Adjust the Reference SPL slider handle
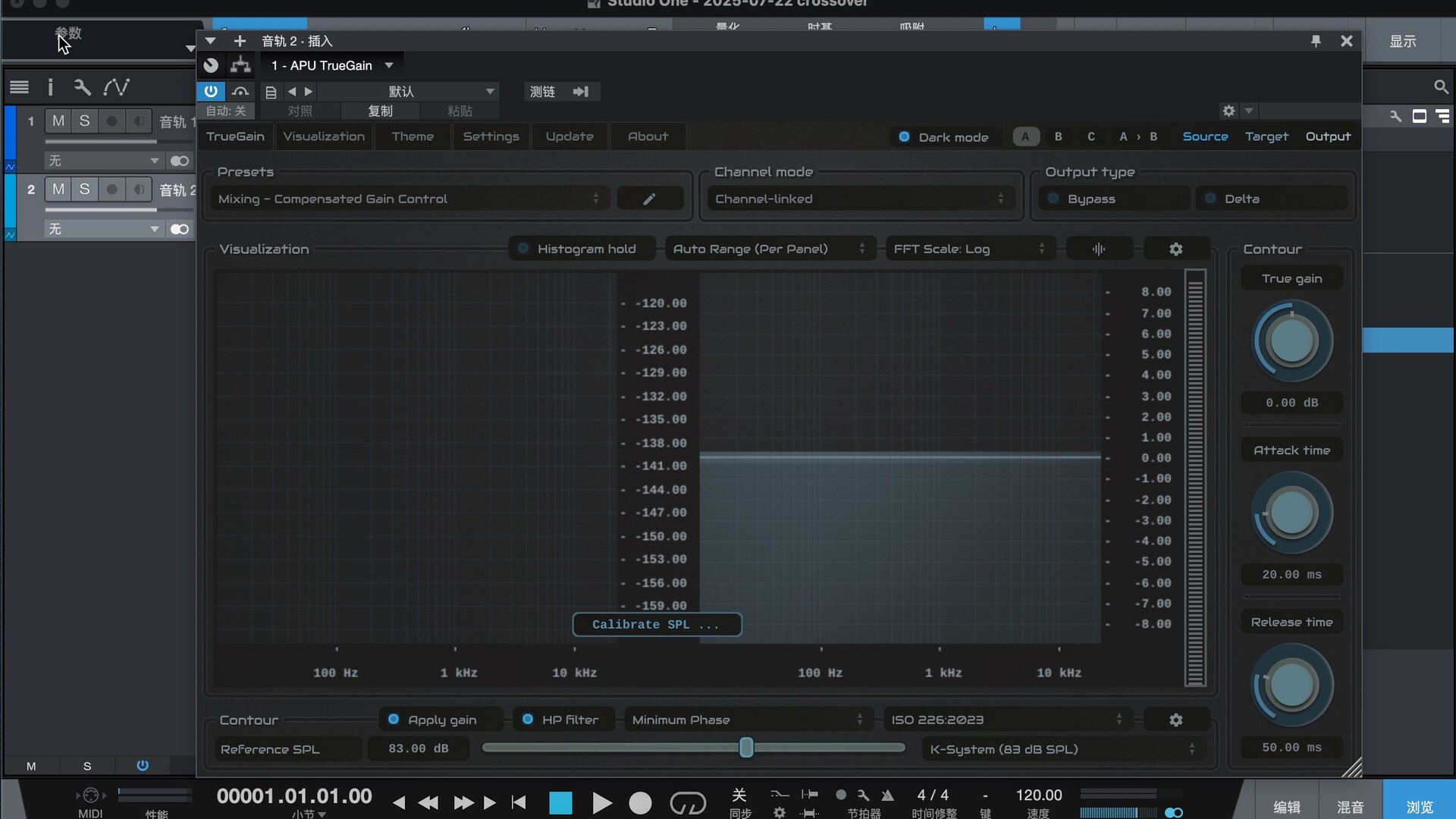 pyautogui.click(x=746, y=748)
